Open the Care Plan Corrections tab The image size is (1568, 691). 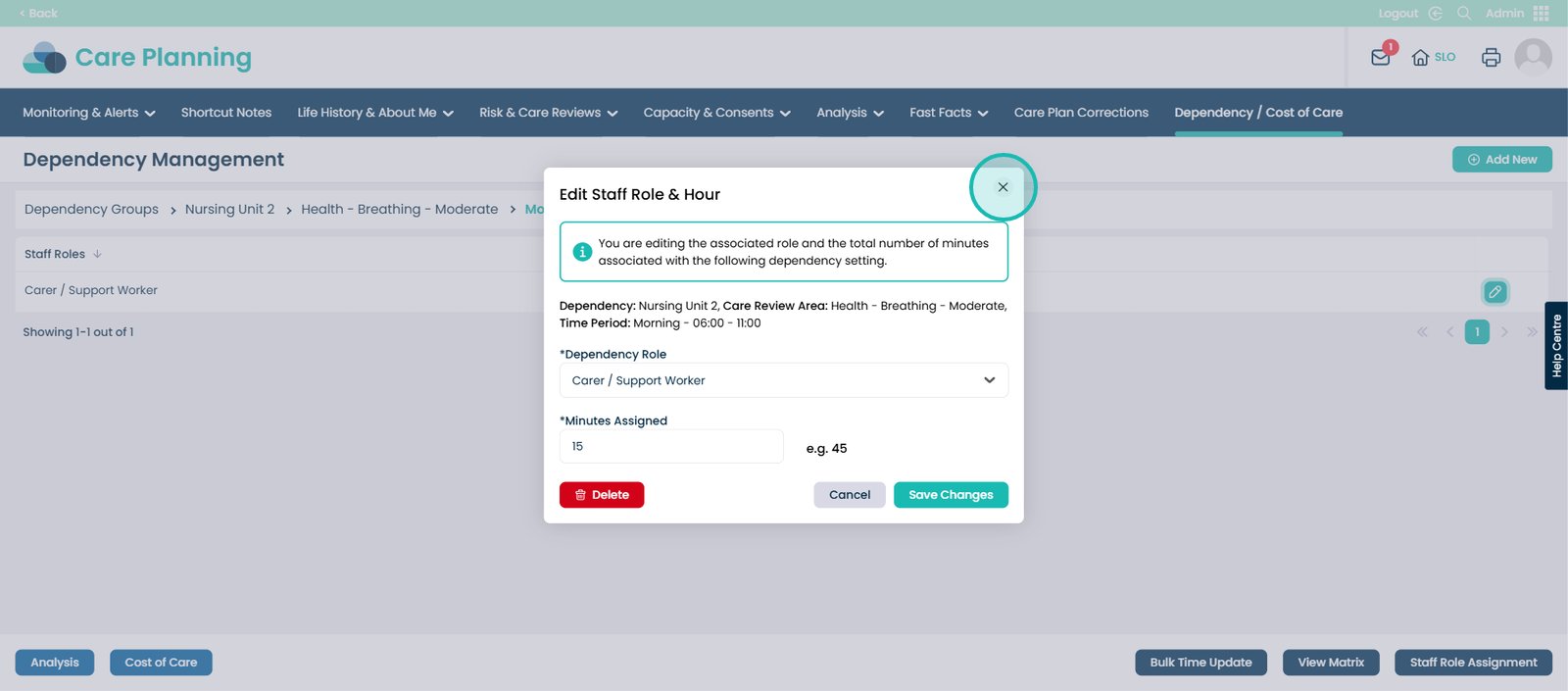1081,113
